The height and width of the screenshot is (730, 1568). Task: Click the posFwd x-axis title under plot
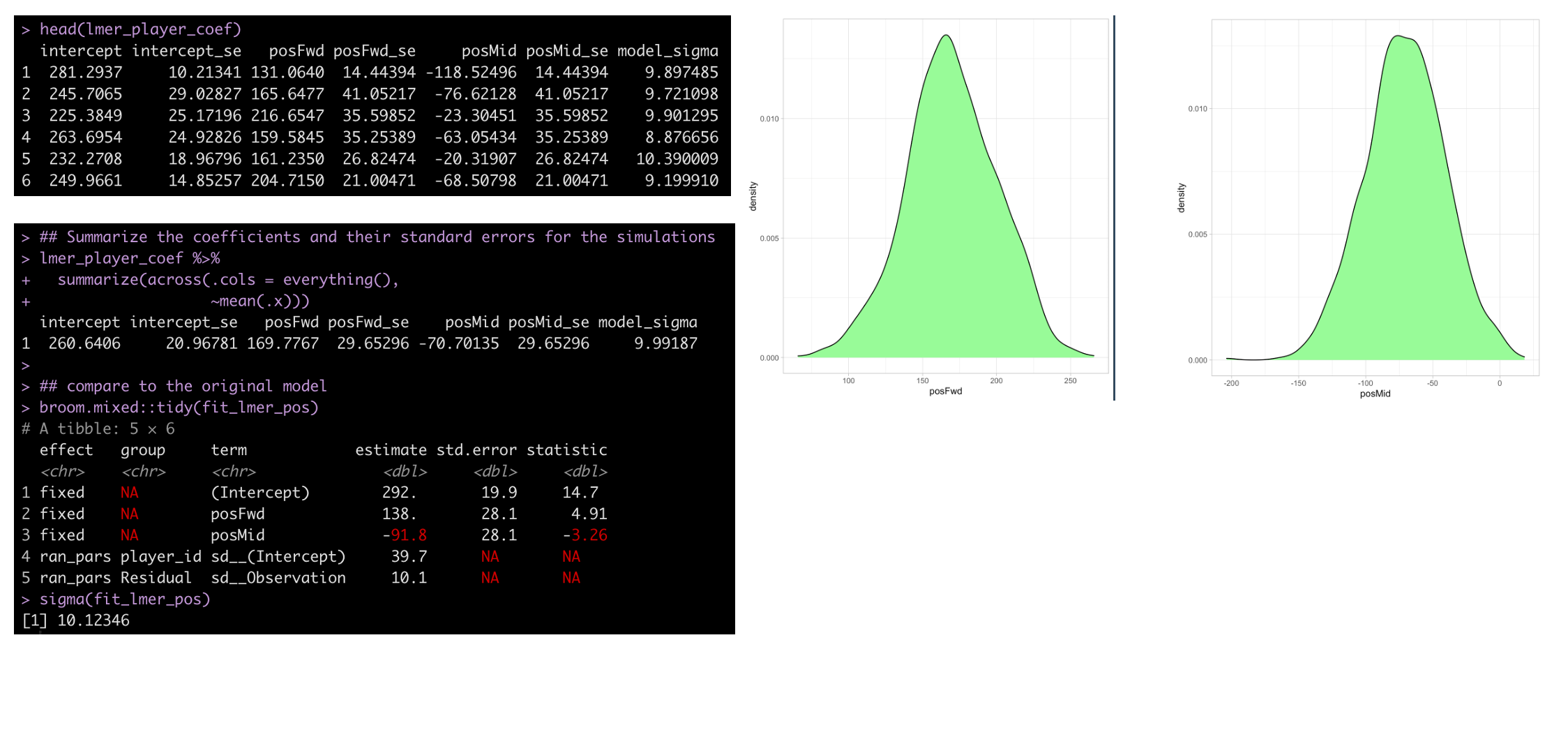coord(946,392)
